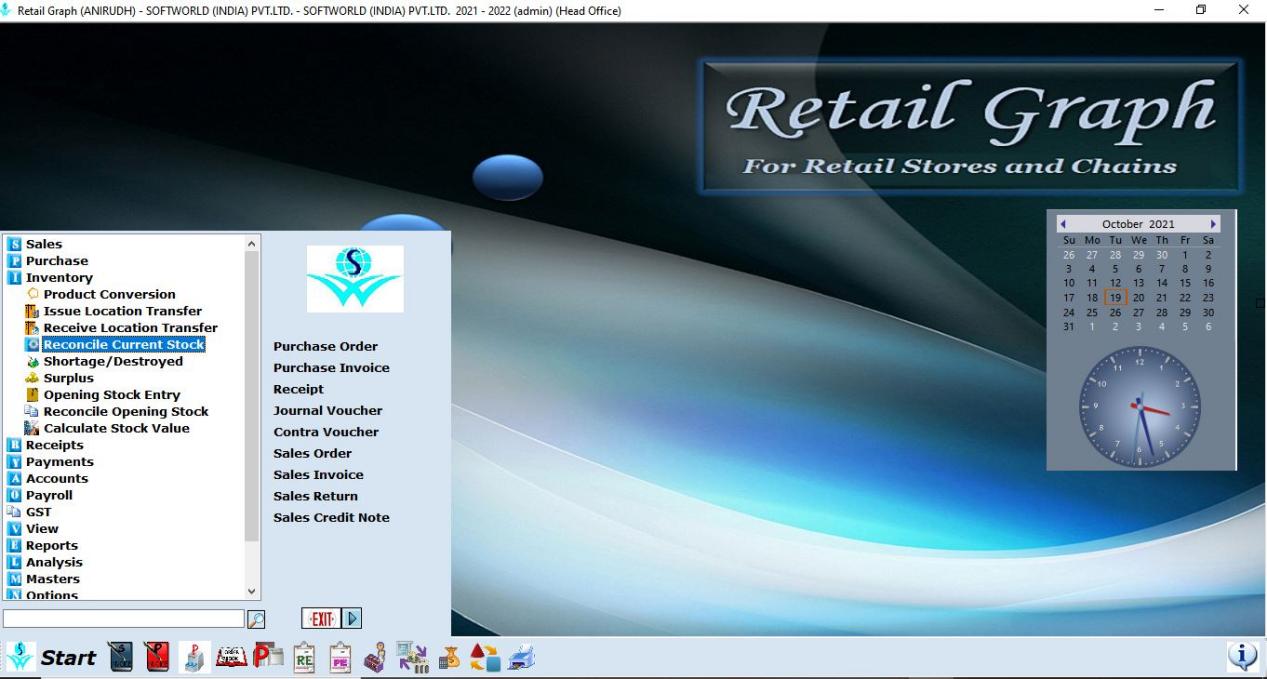Click the red triangle blue square icon
The height and width of the screenshot is (679, 1267).
tap(484, 657)
